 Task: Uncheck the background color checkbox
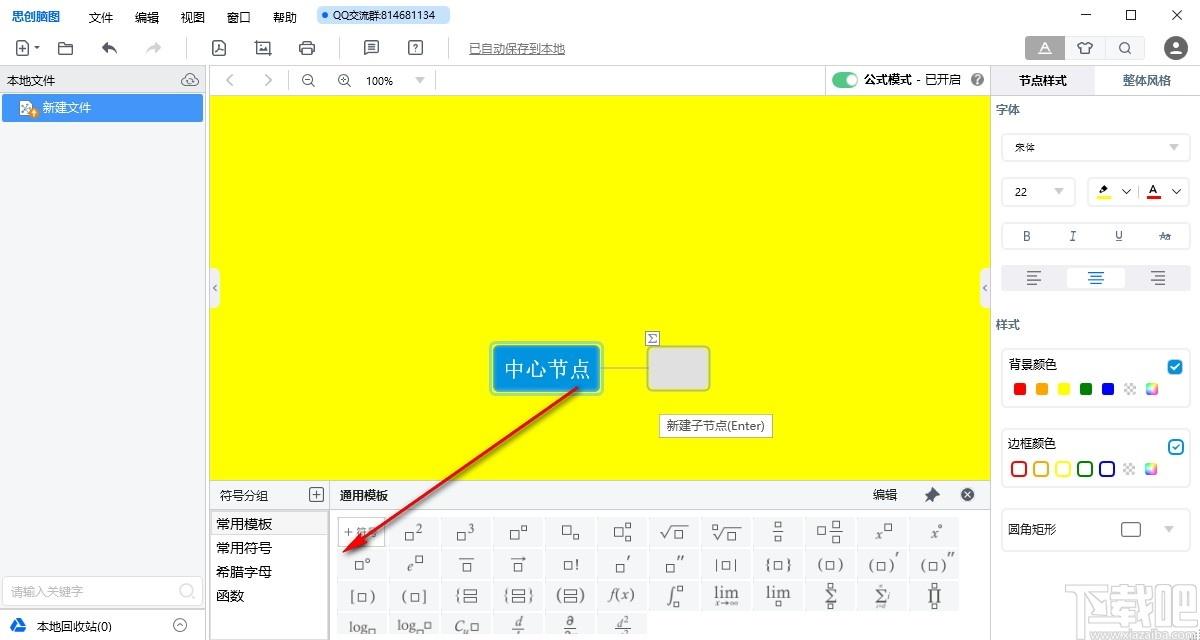tap(1175, 367)
